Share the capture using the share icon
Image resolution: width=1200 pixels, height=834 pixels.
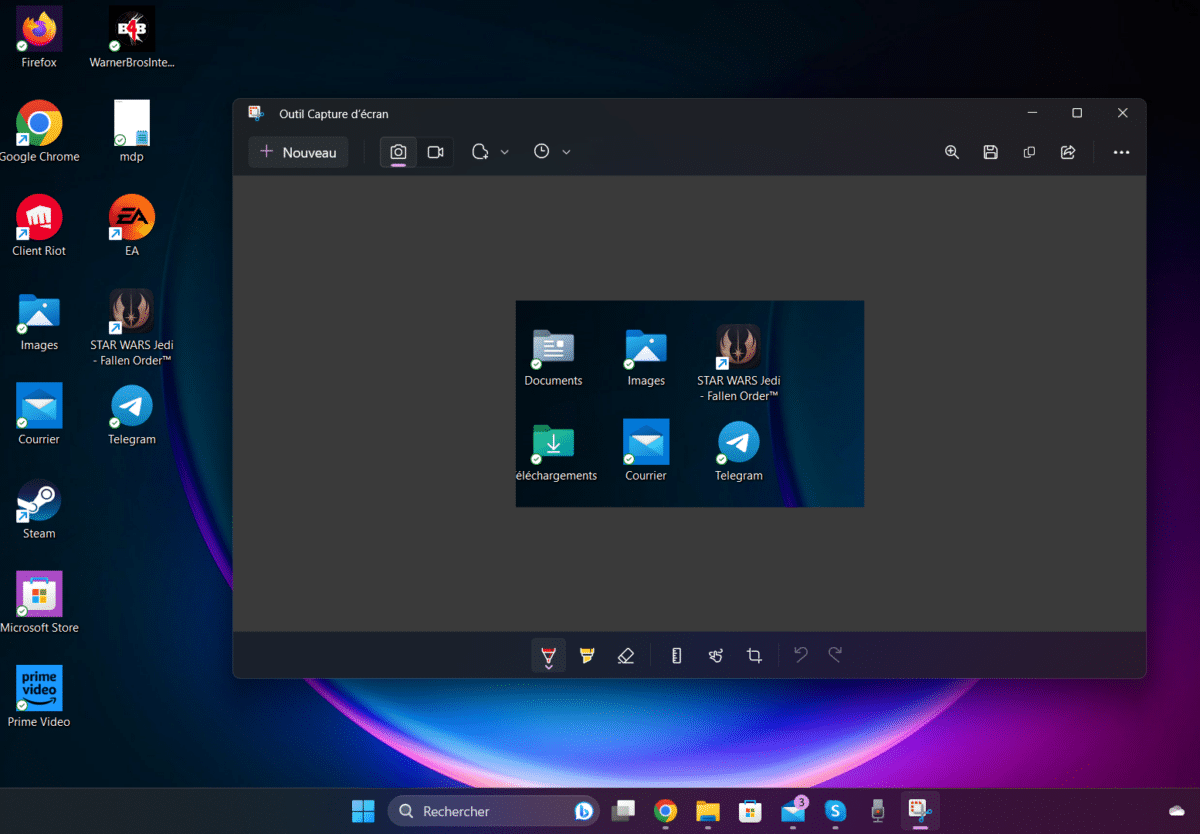[1068, 152]
